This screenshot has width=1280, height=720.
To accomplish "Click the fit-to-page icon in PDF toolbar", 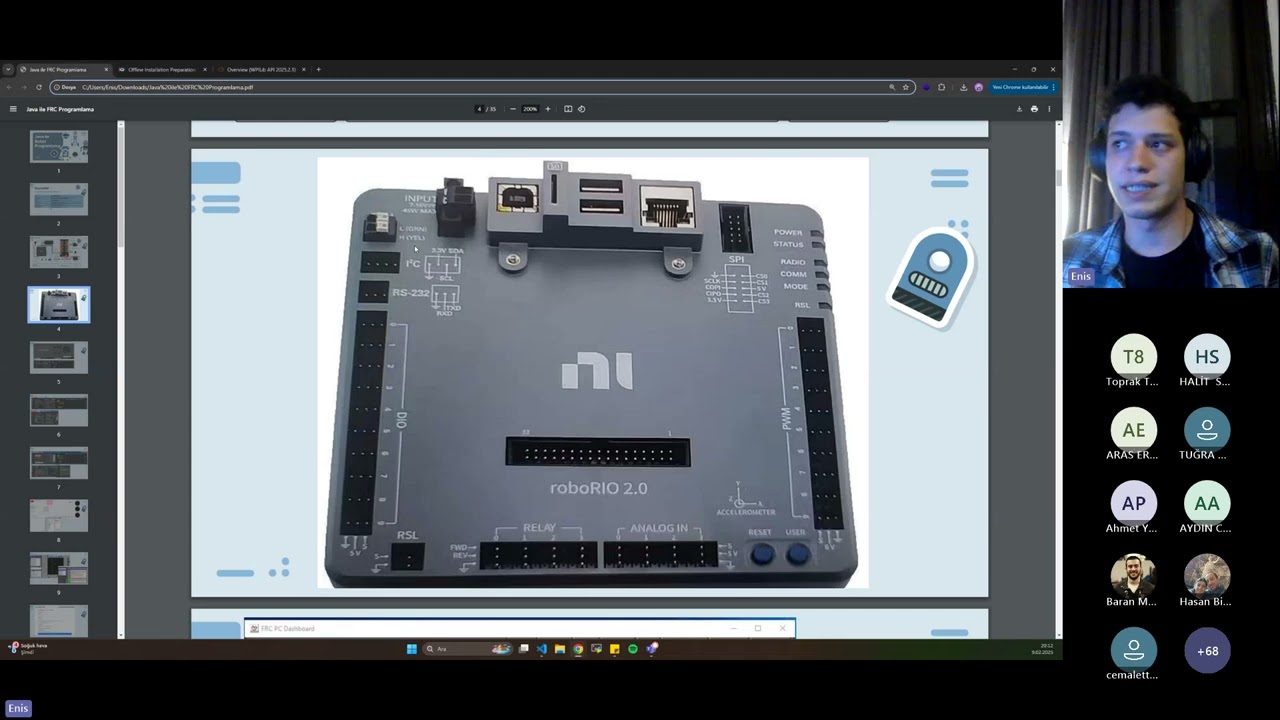I will point(568,109).
